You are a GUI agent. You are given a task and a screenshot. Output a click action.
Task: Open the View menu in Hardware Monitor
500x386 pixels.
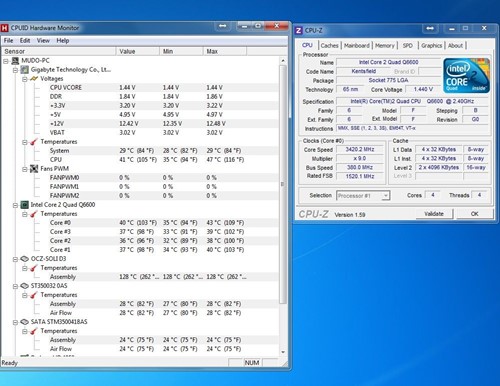[x=43, y=41]
